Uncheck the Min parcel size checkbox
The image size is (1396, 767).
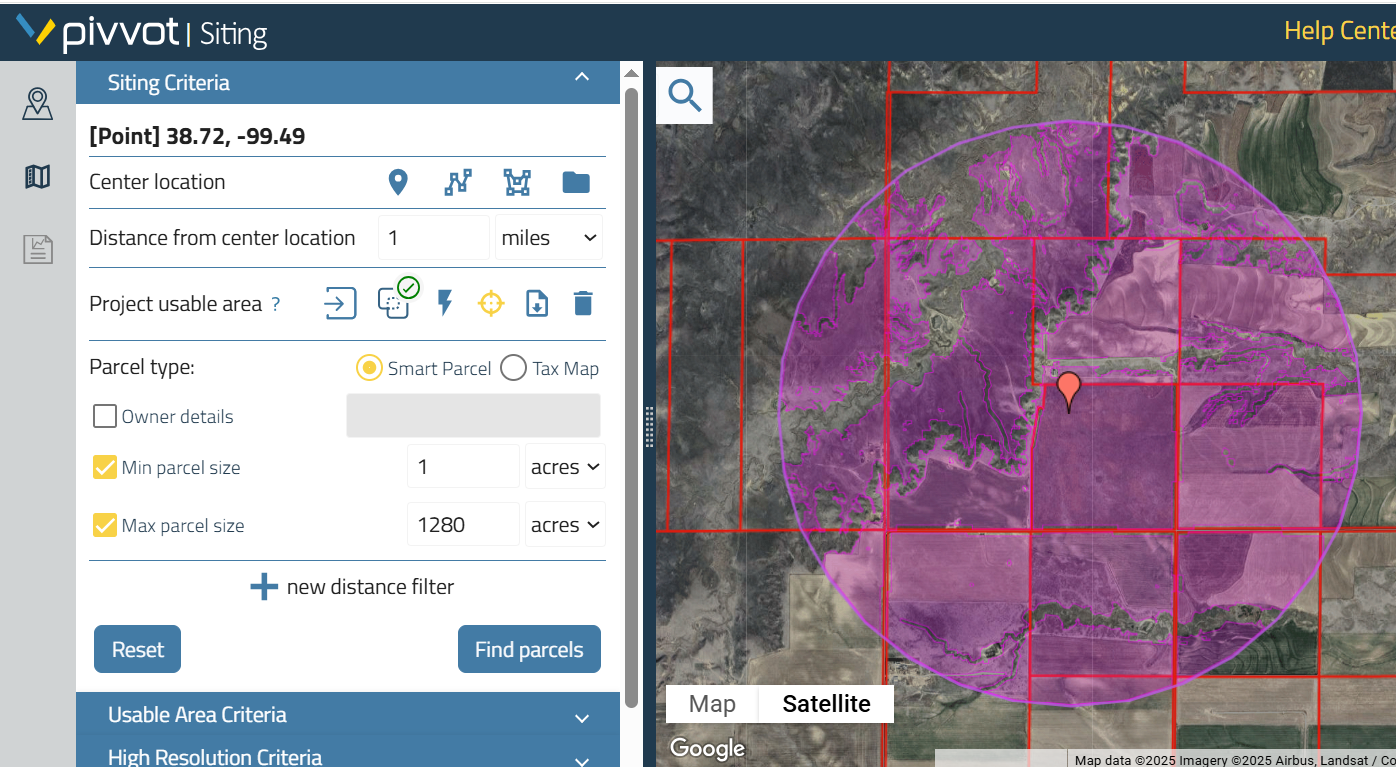[105, 467]
